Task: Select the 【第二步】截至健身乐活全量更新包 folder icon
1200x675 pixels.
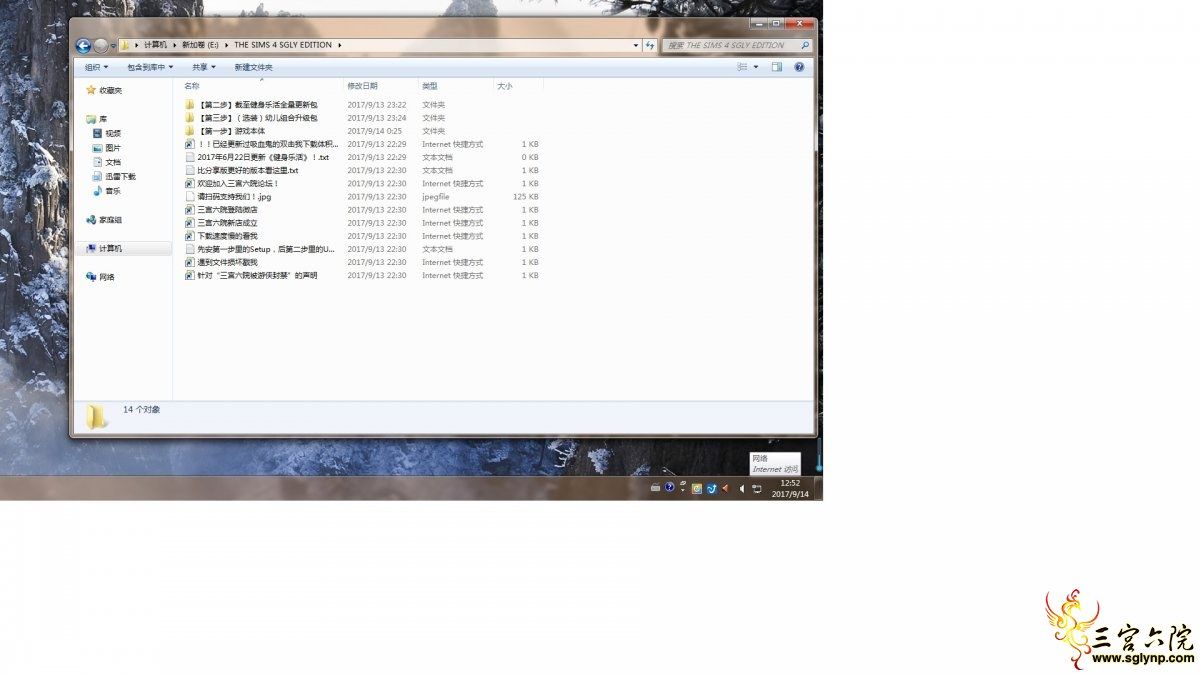Action: click(x=190, y=105)
